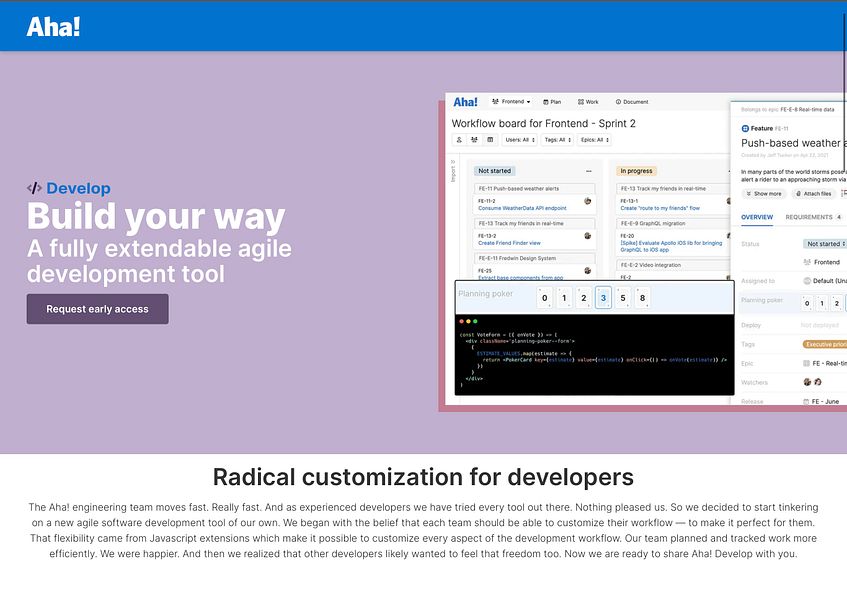Open the Create Friend Finder view link
Viewport: 847px width, 600px height.
(x=509, y=243)
